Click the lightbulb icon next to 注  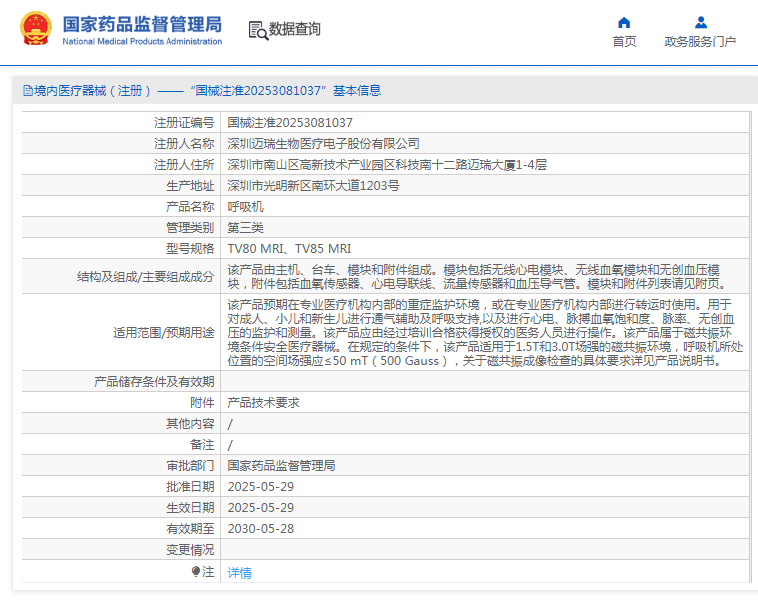196,572
